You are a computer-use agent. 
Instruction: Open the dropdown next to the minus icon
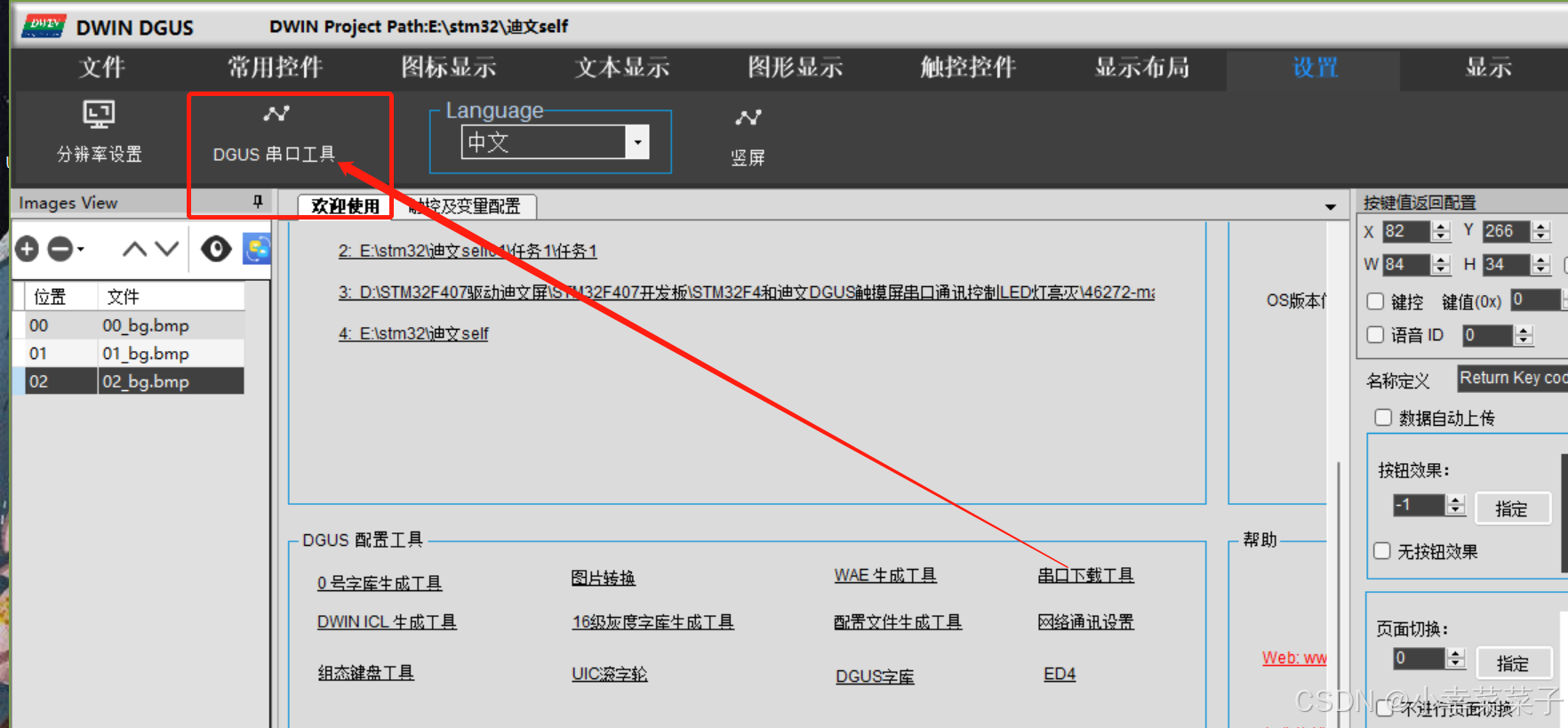coord(81,250)
